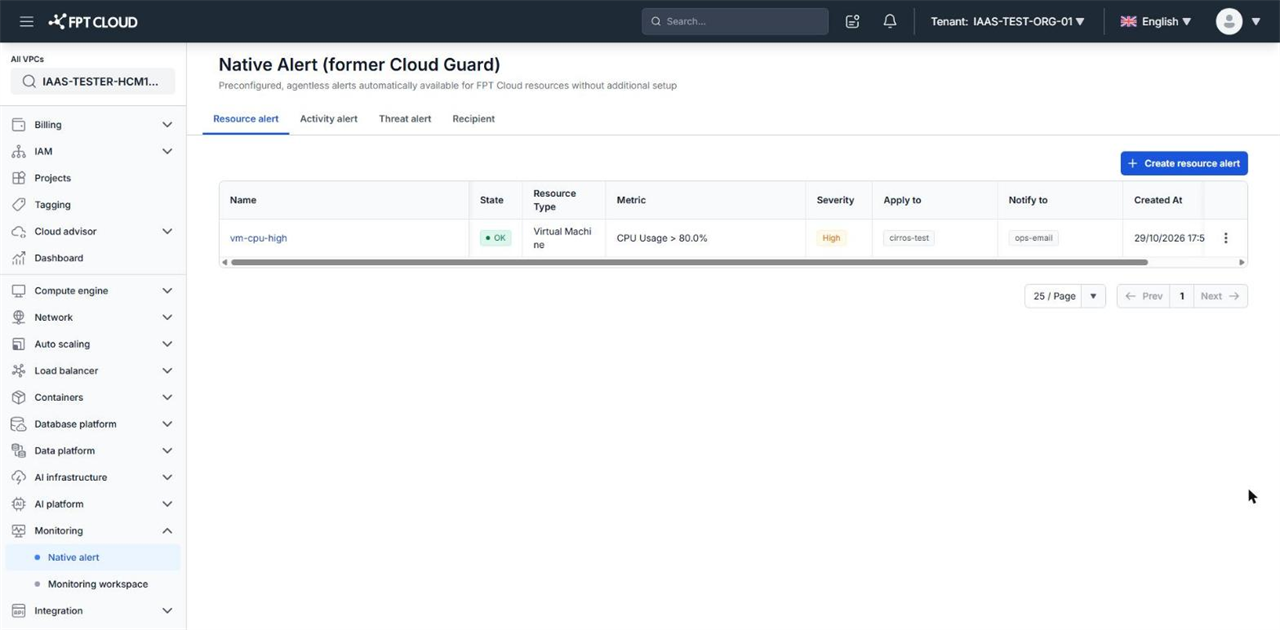Select page number 1
Image resolution: width=1280 pixels, height=630 pixels.
pyautogui.click(x=1182, y=296)
